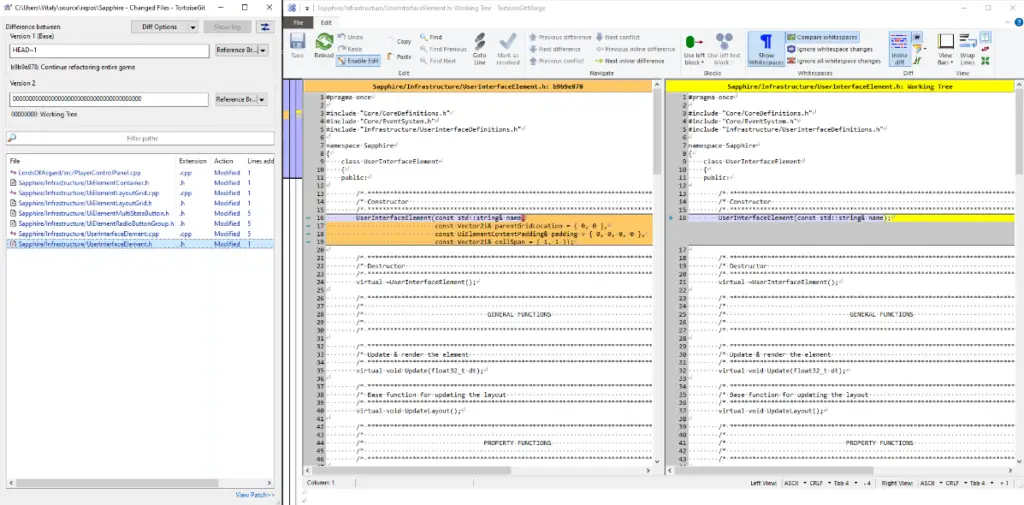Click Paste in the Edit group
The width and height of the screenshot is (1024, 505).
pyautogui.click(x=399, y=57)
